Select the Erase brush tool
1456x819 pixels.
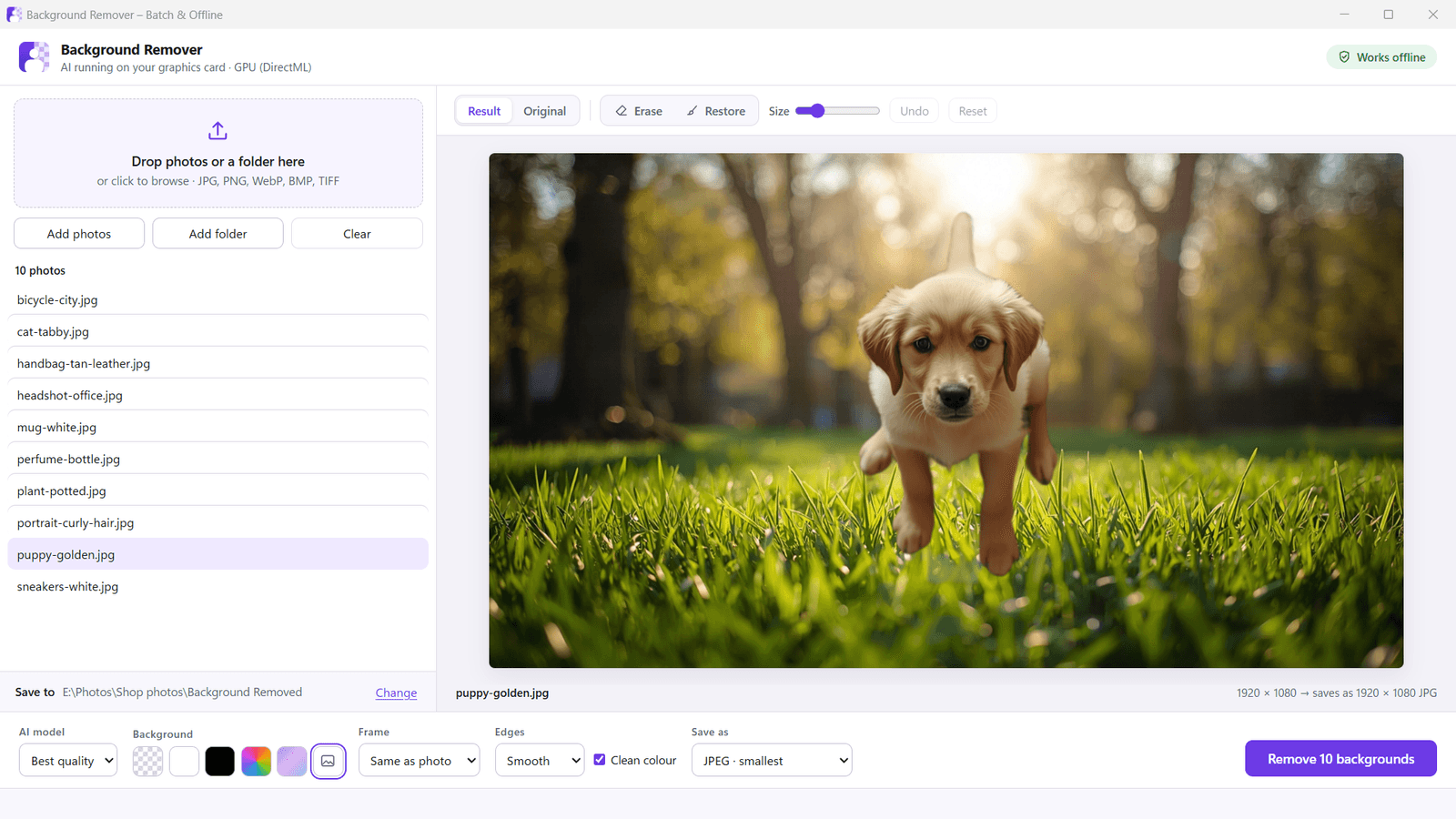point(639,111)
